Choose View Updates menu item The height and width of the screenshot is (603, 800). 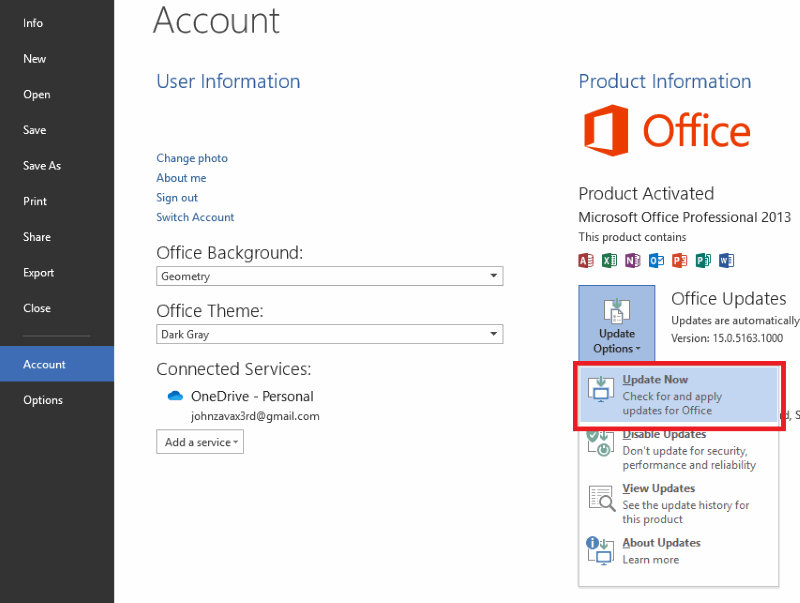coord(679,504)
